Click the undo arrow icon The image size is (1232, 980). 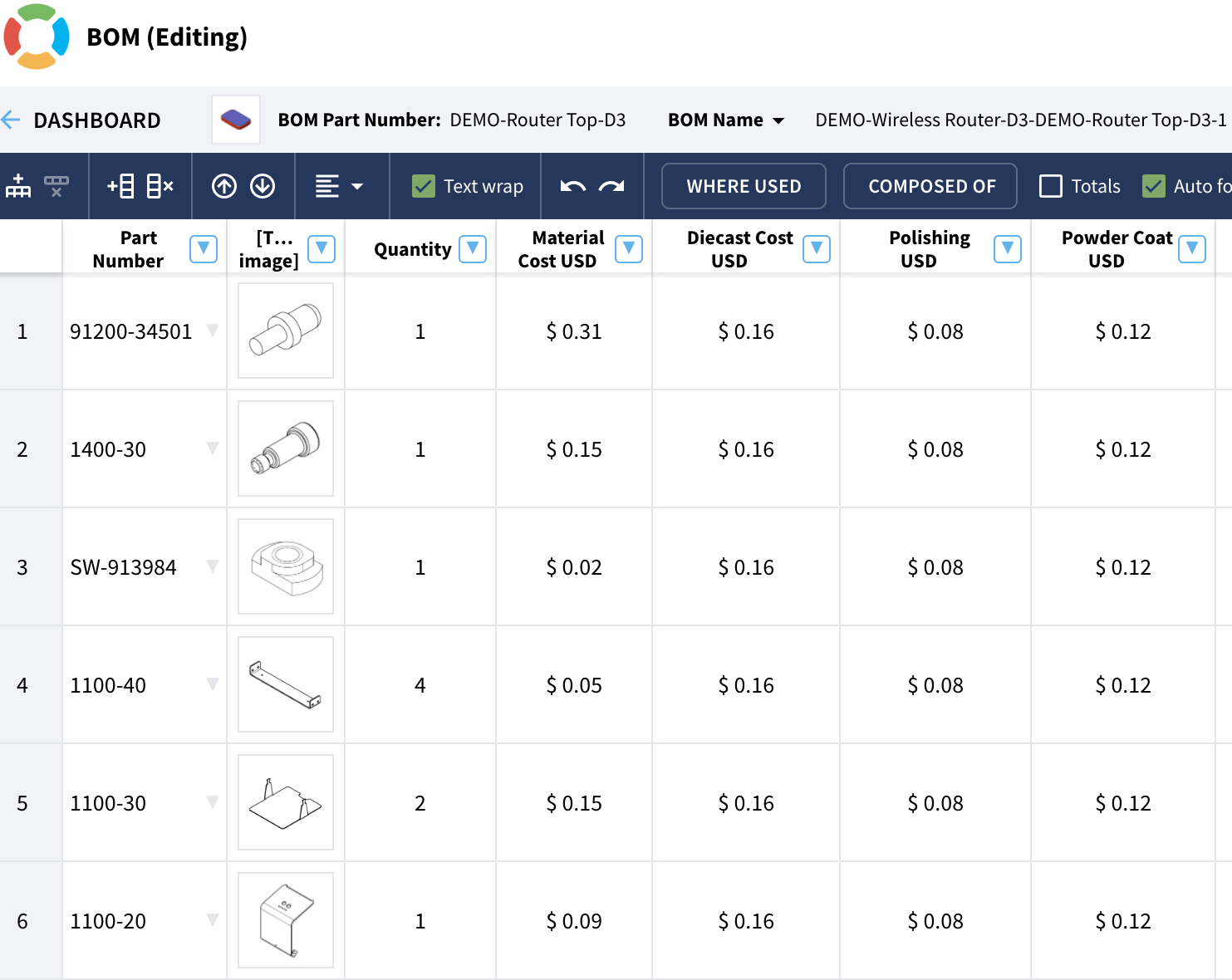point(573,186)
